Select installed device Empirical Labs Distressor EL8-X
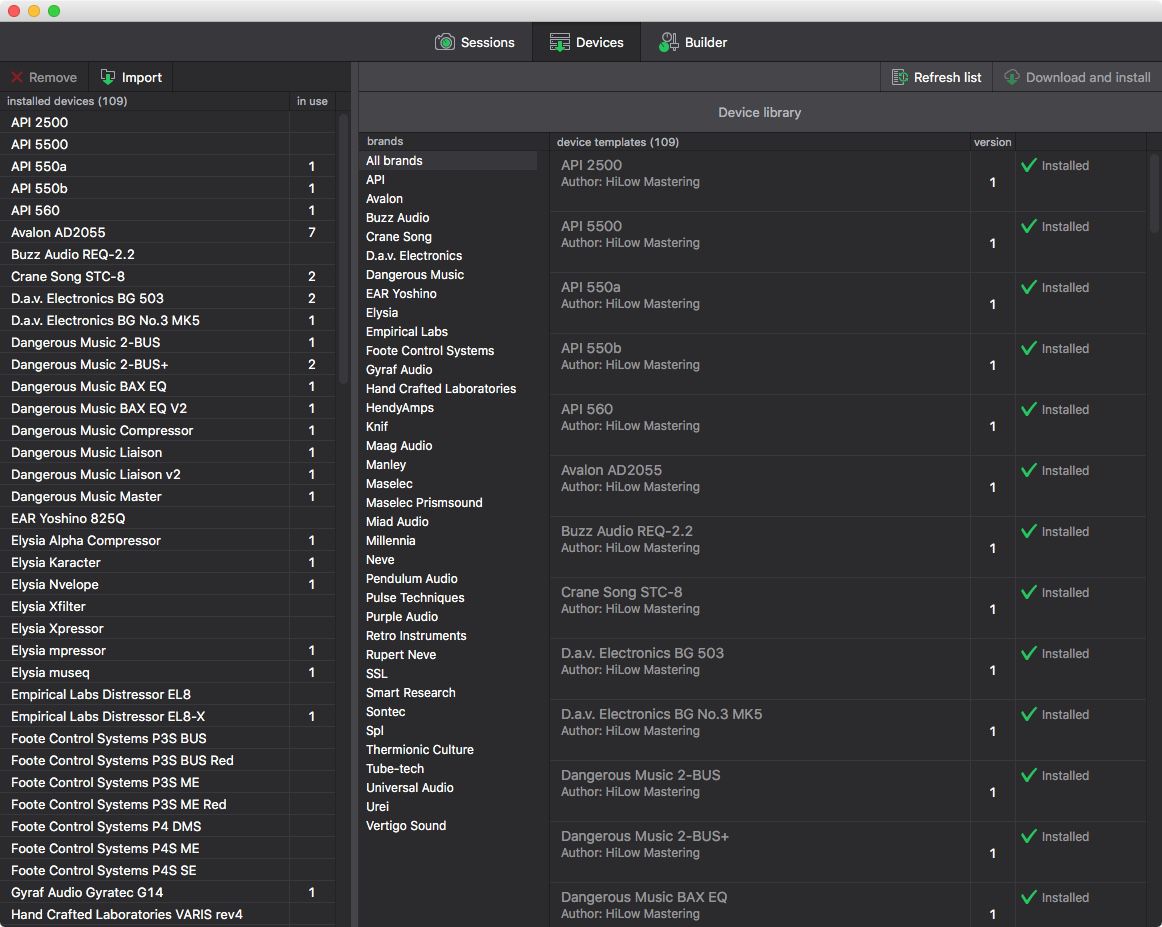 [167, 717]
